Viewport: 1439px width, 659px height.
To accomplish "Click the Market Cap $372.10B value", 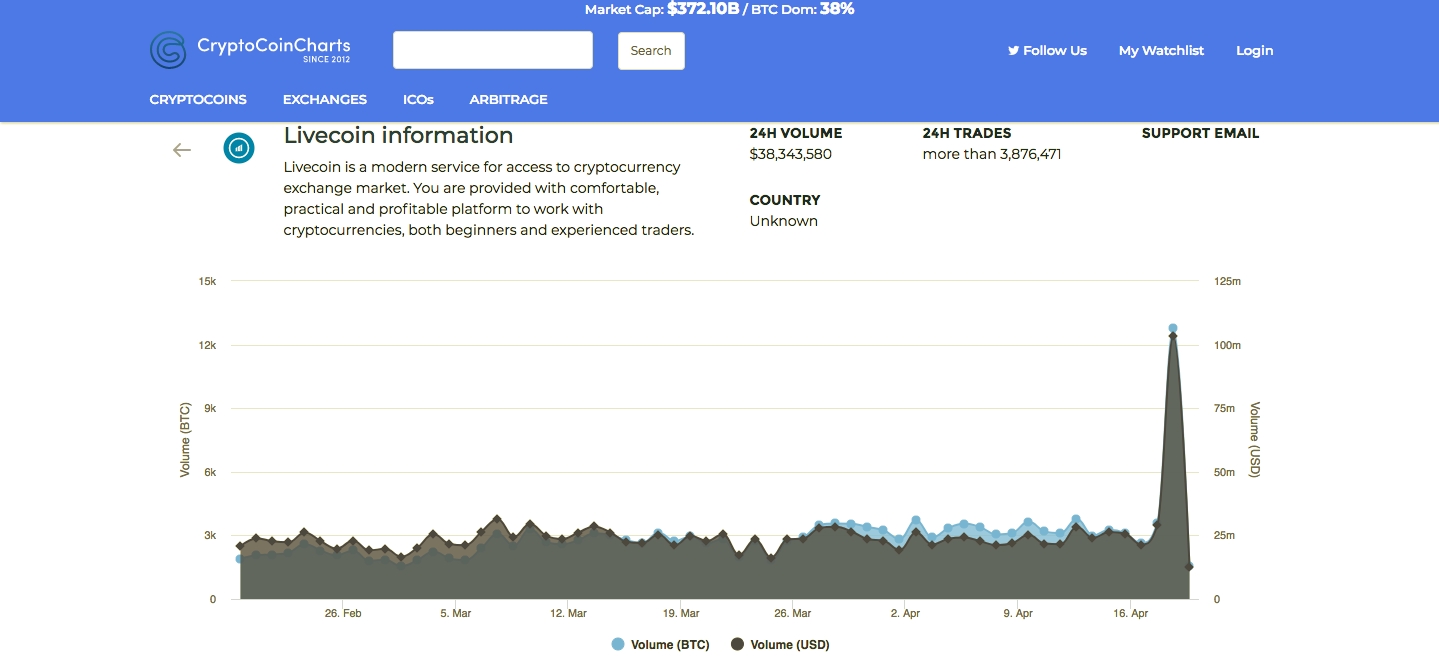I will [x=703, y=9].
